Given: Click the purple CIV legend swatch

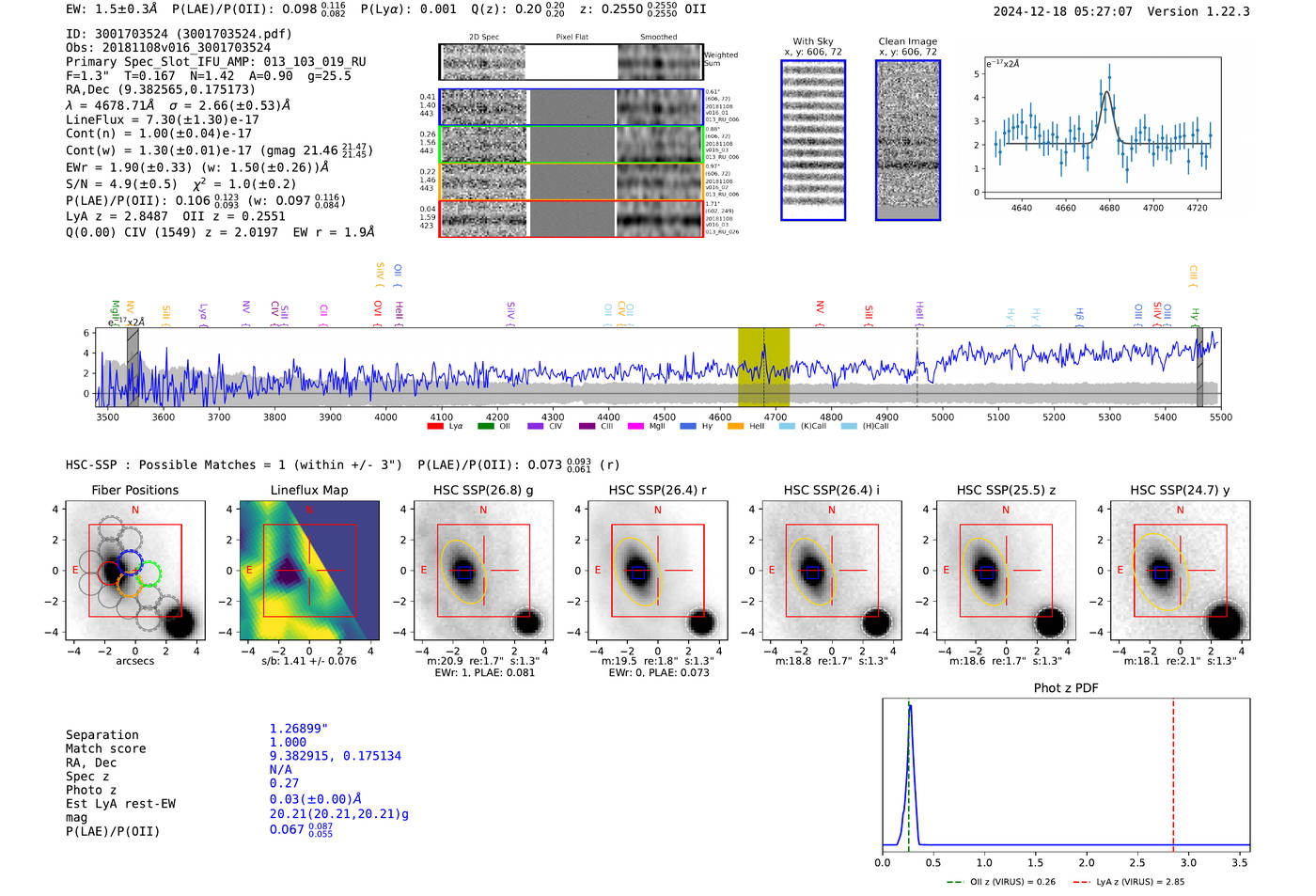Looking at the screenshot, I should point(536,426).
